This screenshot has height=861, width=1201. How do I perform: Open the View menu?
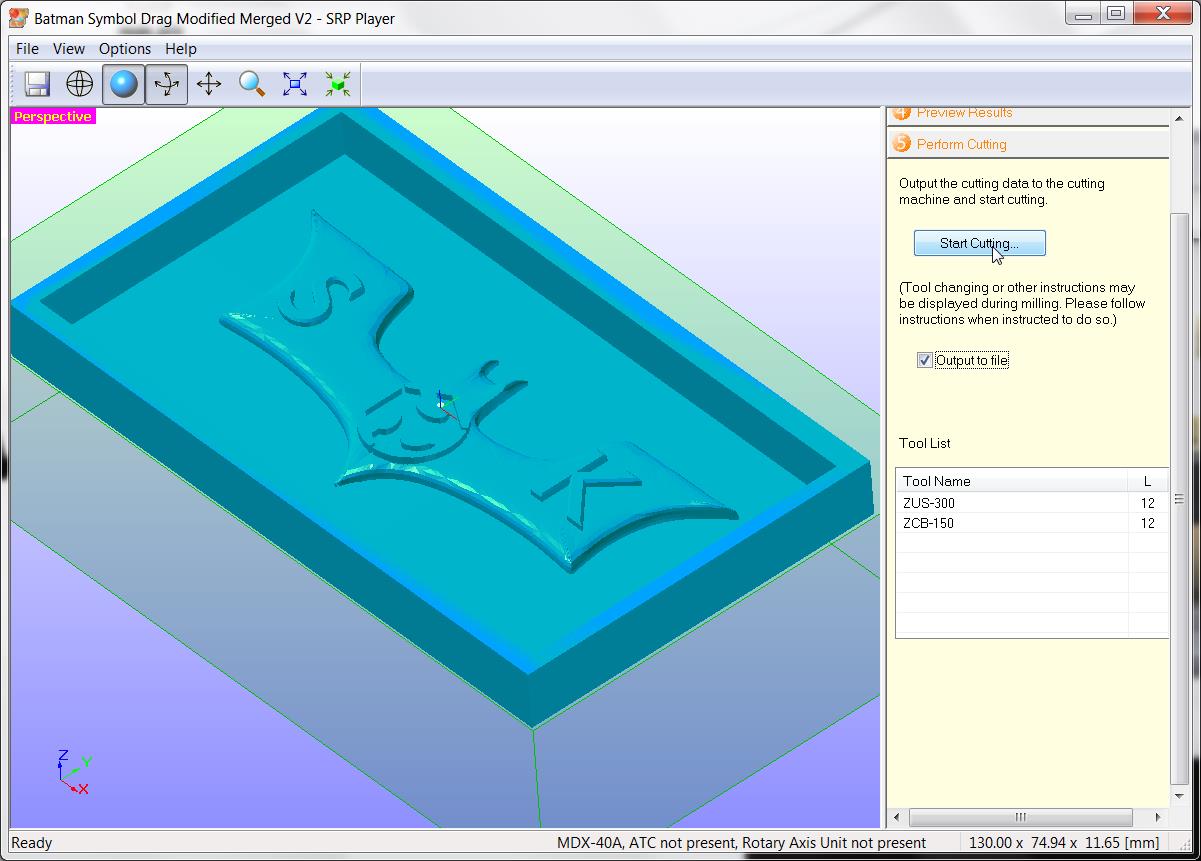tap(69, 48)
